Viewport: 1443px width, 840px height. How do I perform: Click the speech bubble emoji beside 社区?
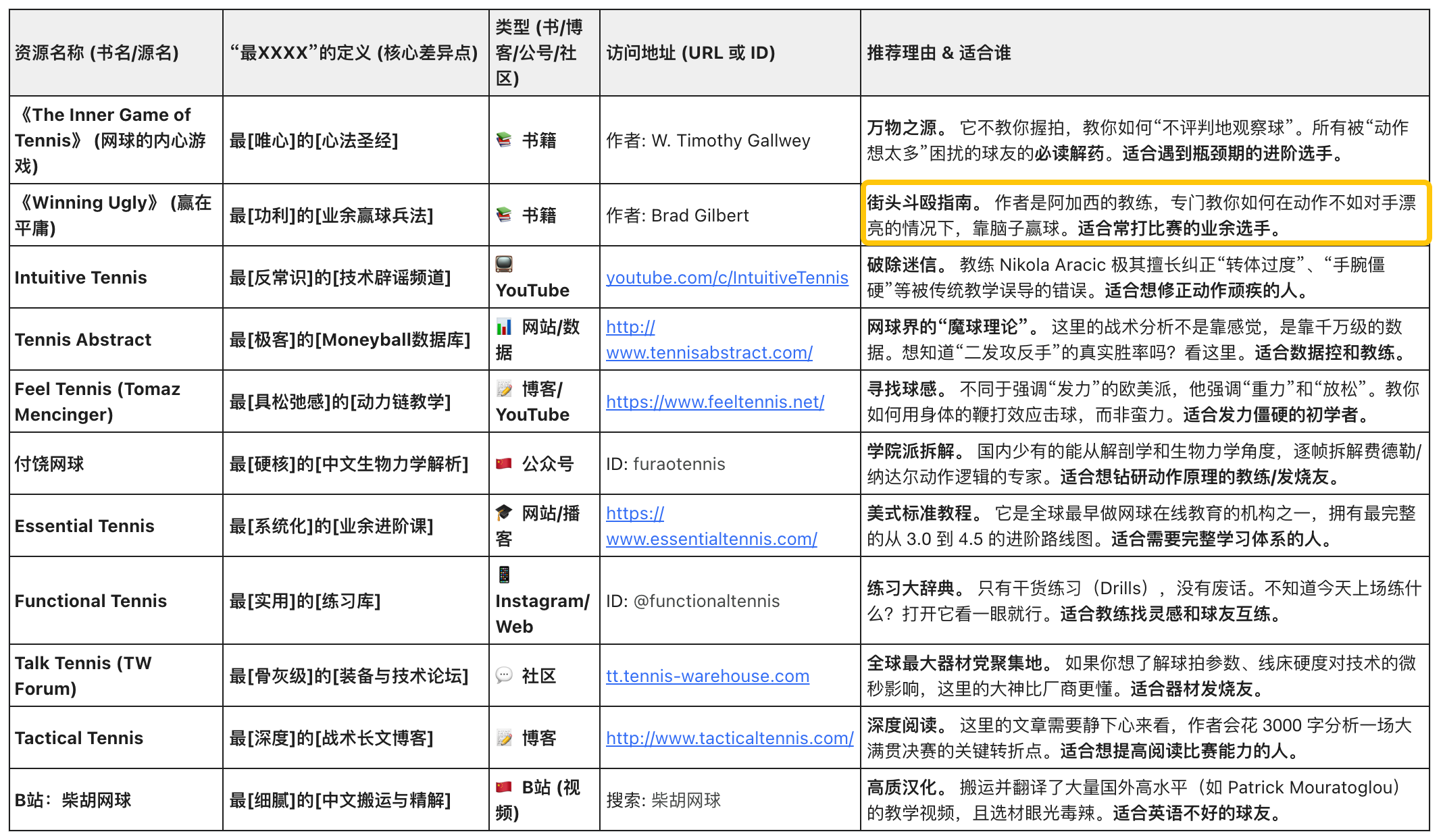pos(504,675)
